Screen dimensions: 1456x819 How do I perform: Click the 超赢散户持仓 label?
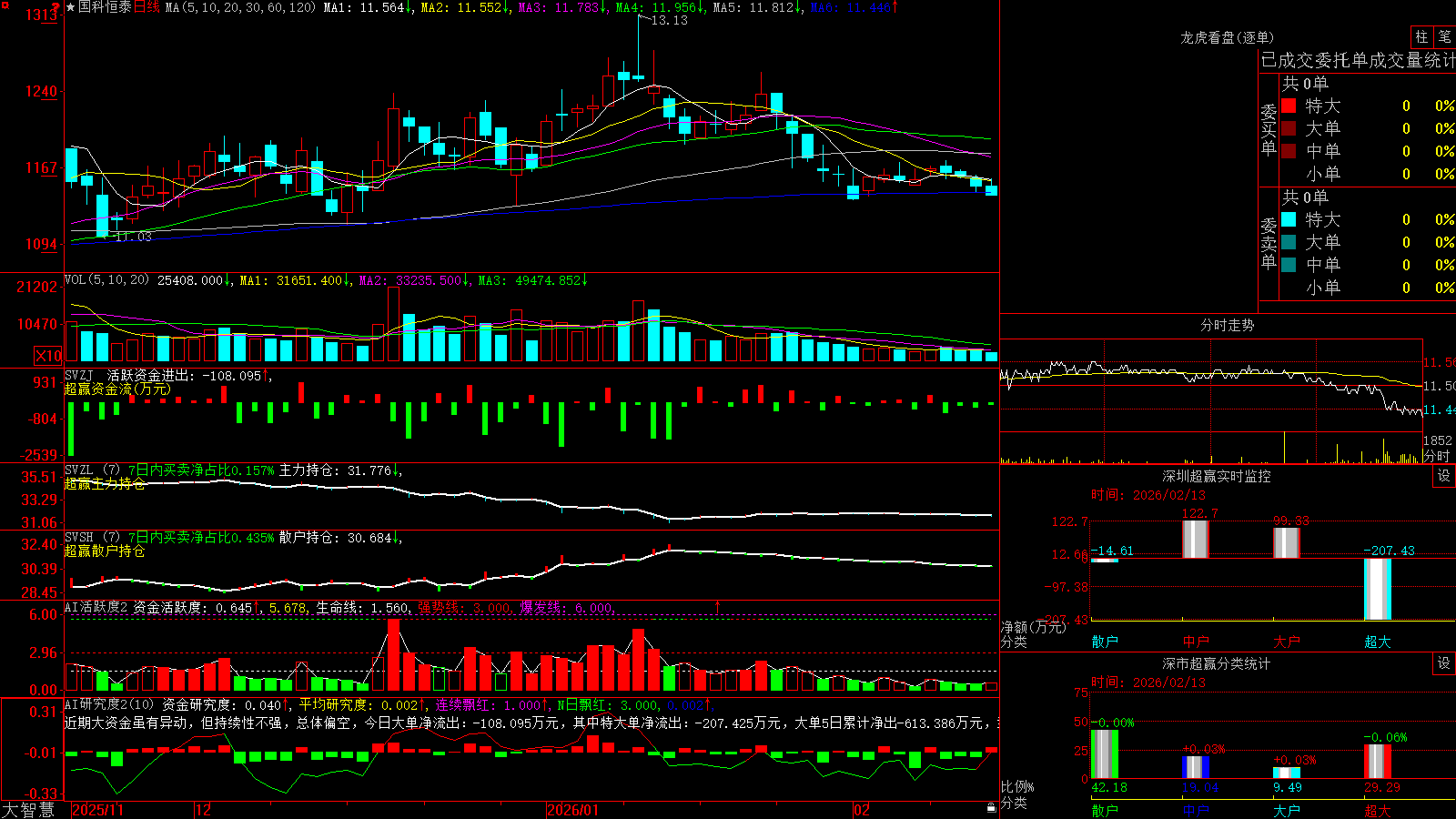point(105,551)
